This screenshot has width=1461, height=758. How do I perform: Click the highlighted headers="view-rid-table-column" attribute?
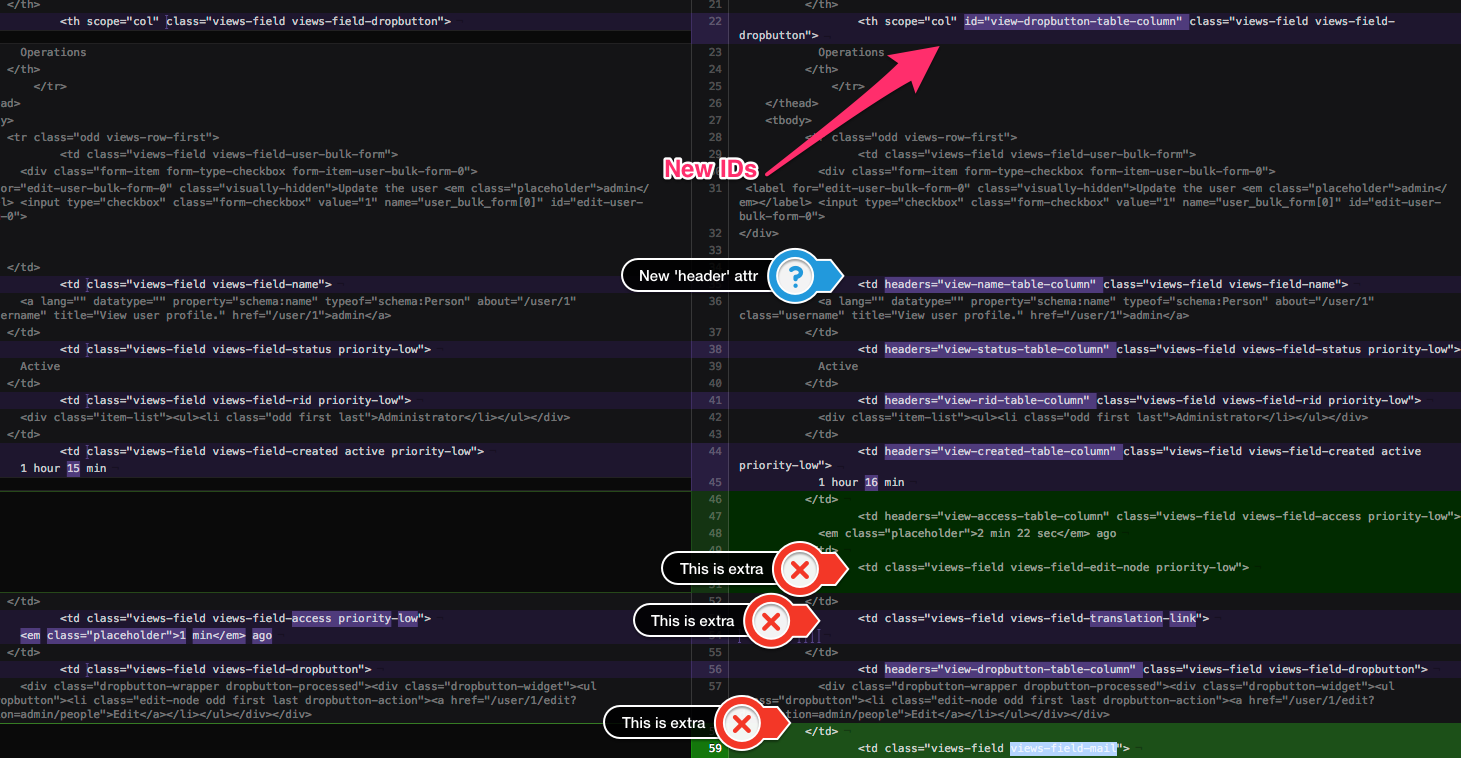(x=988, y=400)
